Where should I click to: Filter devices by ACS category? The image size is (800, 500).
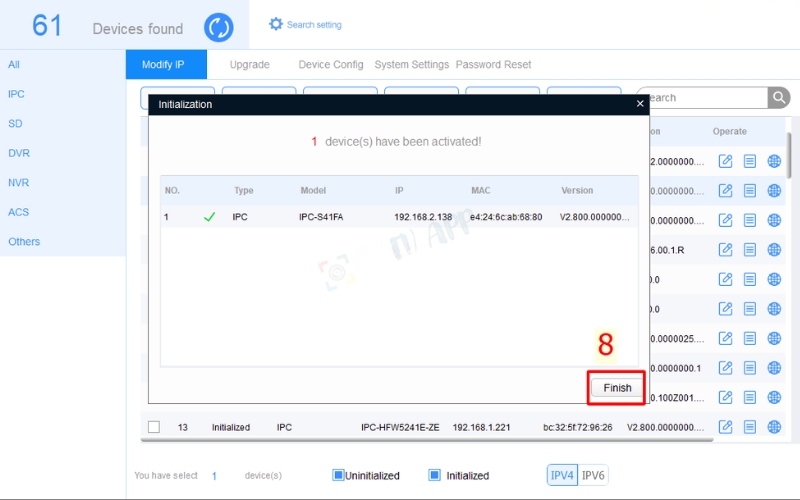point(18,212)
